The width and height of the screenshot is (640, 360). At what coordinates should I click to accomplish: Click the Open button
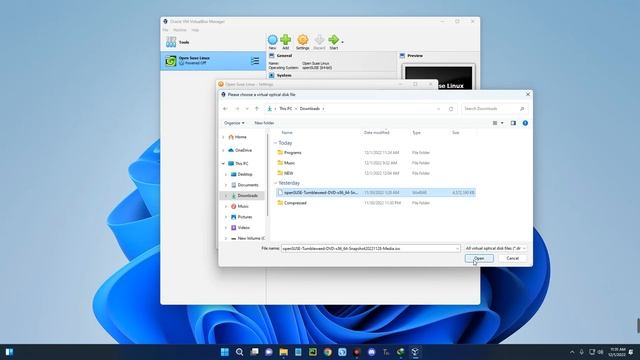point(479,258)
